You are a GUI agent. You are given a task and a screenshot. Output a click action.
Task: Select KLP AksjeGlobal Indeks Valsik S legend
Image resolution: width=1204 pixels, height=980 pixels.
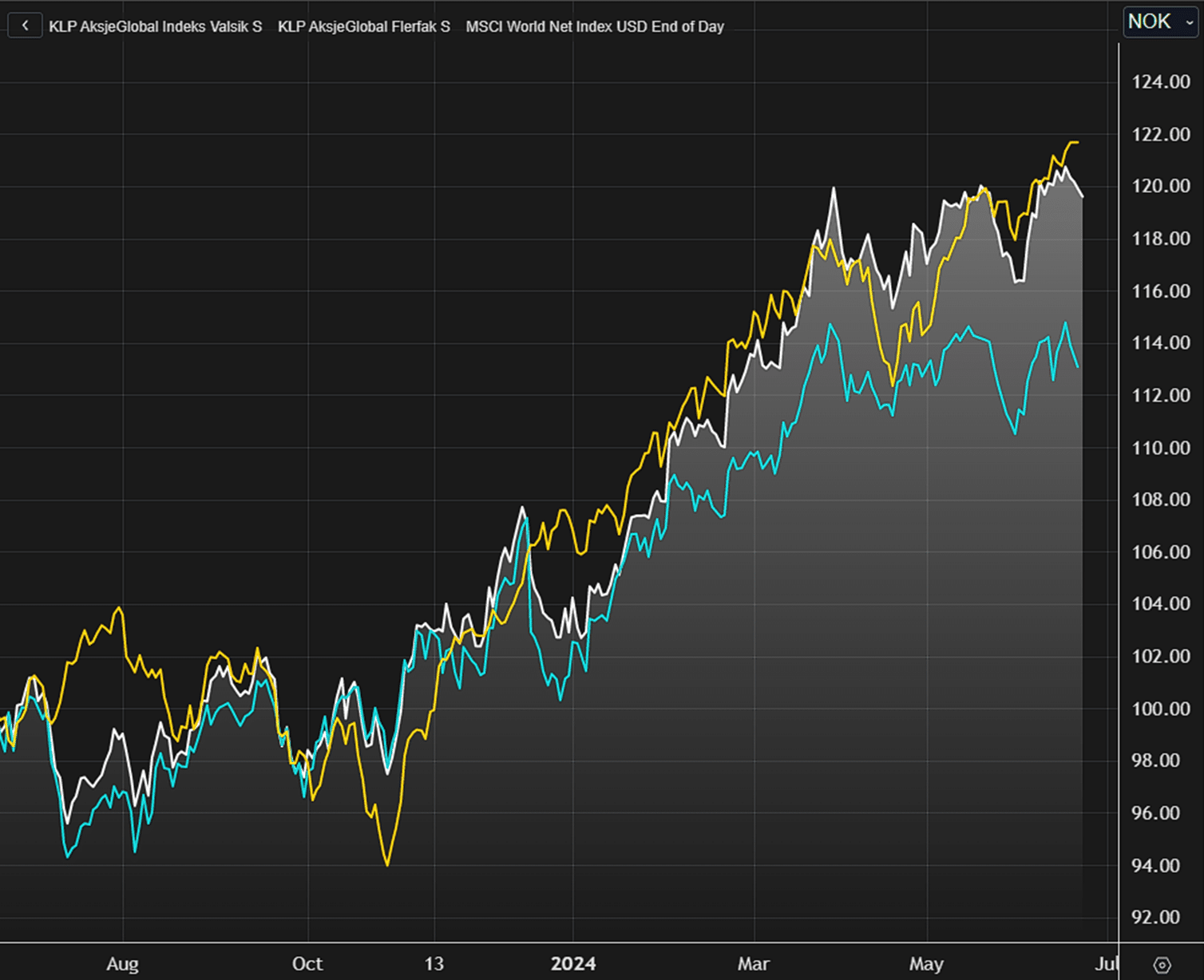155,26
